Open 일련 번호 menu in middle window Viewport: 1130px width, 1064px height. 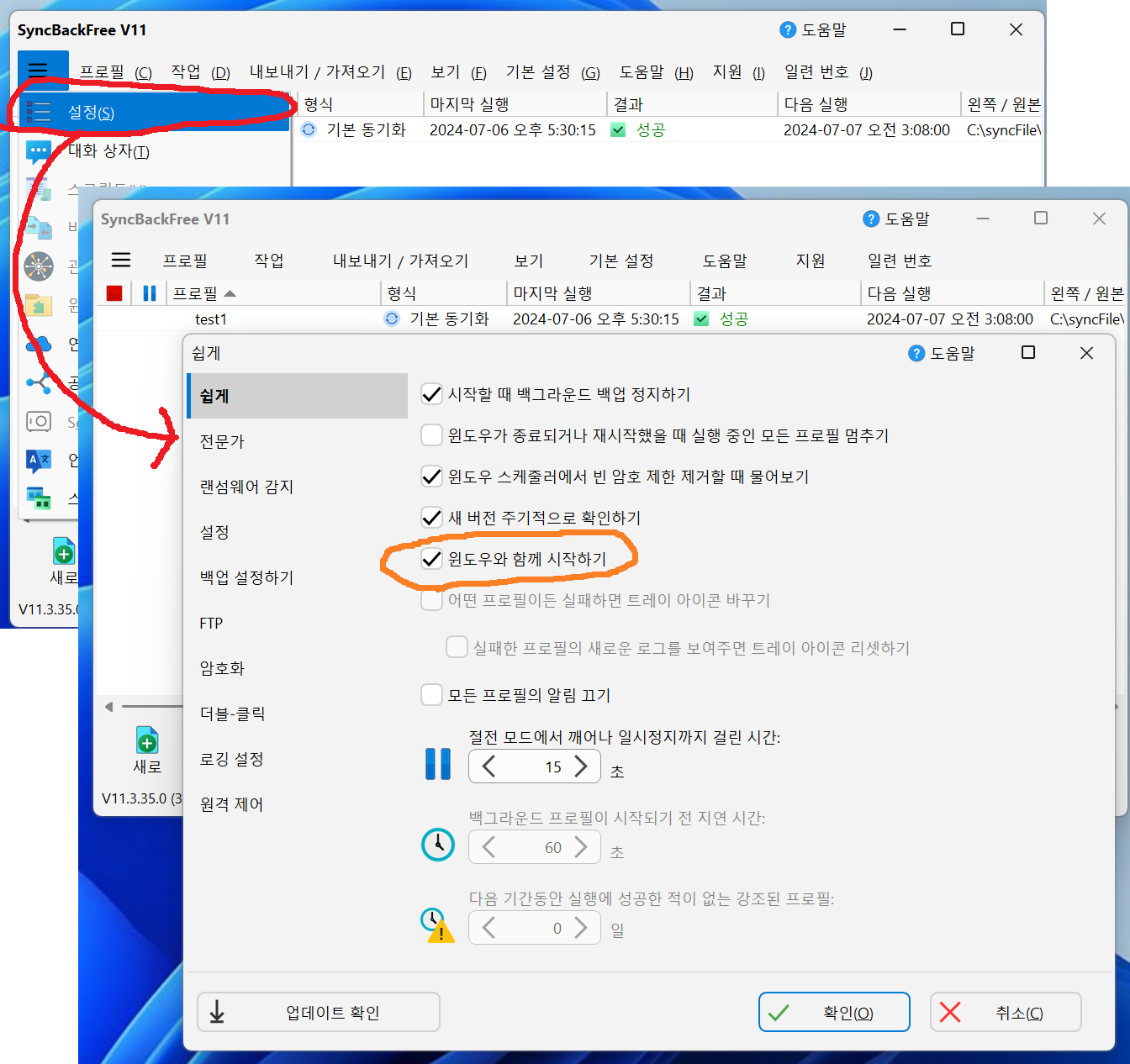coord(900,261)
